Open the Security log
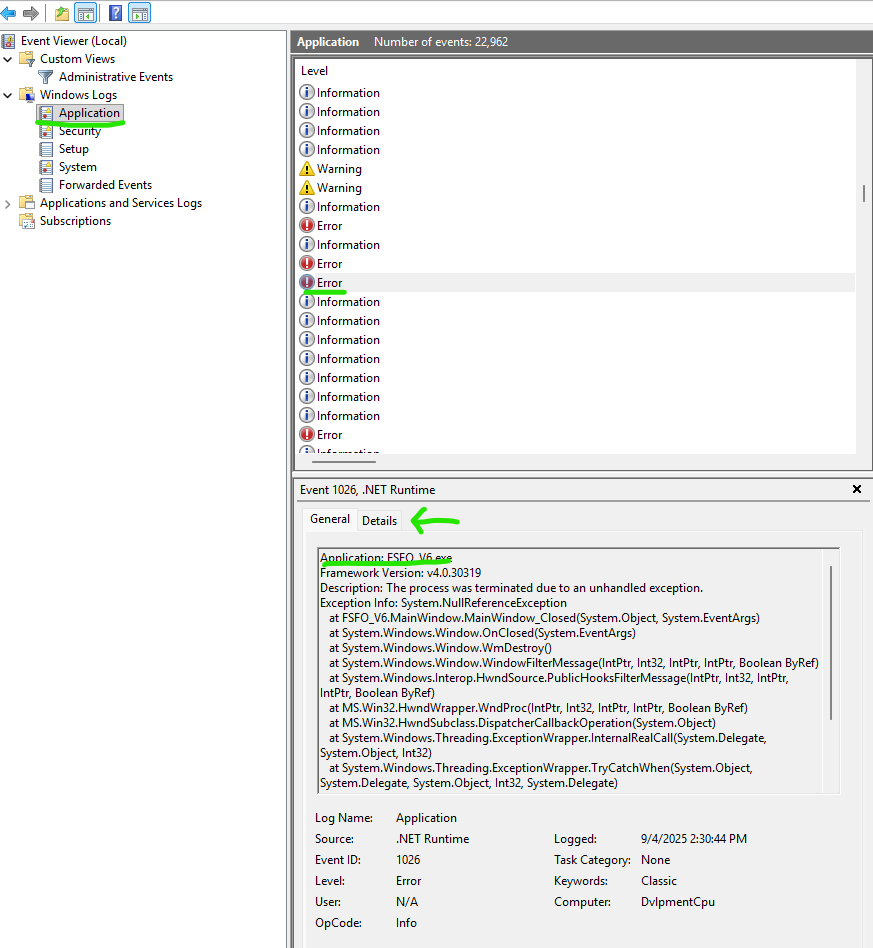The image size is (873, 948). point(79,131)
